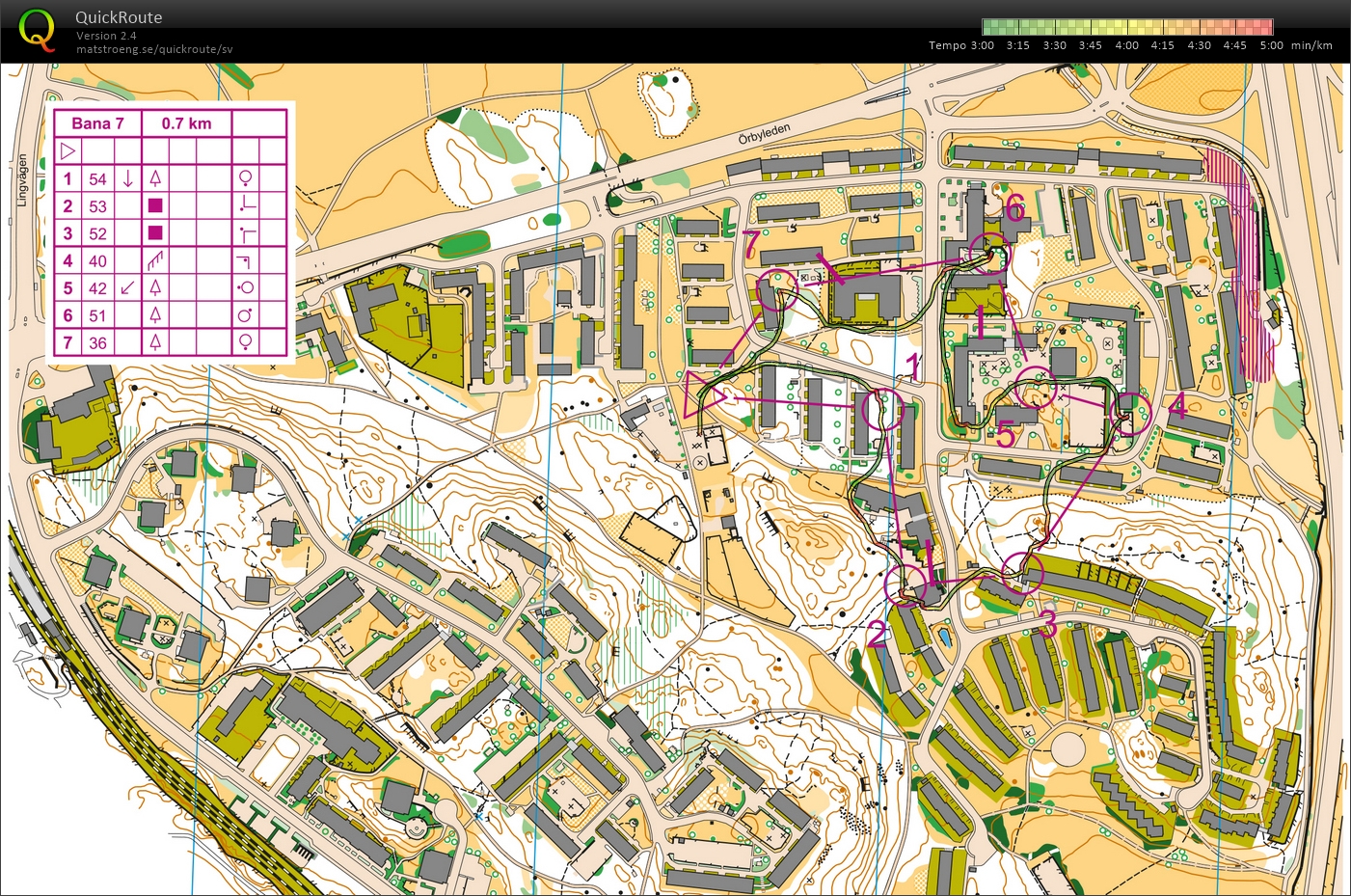Click control code "40" in the table
Viewport: 1351px width, 896px height.
[x=97, y=260]
